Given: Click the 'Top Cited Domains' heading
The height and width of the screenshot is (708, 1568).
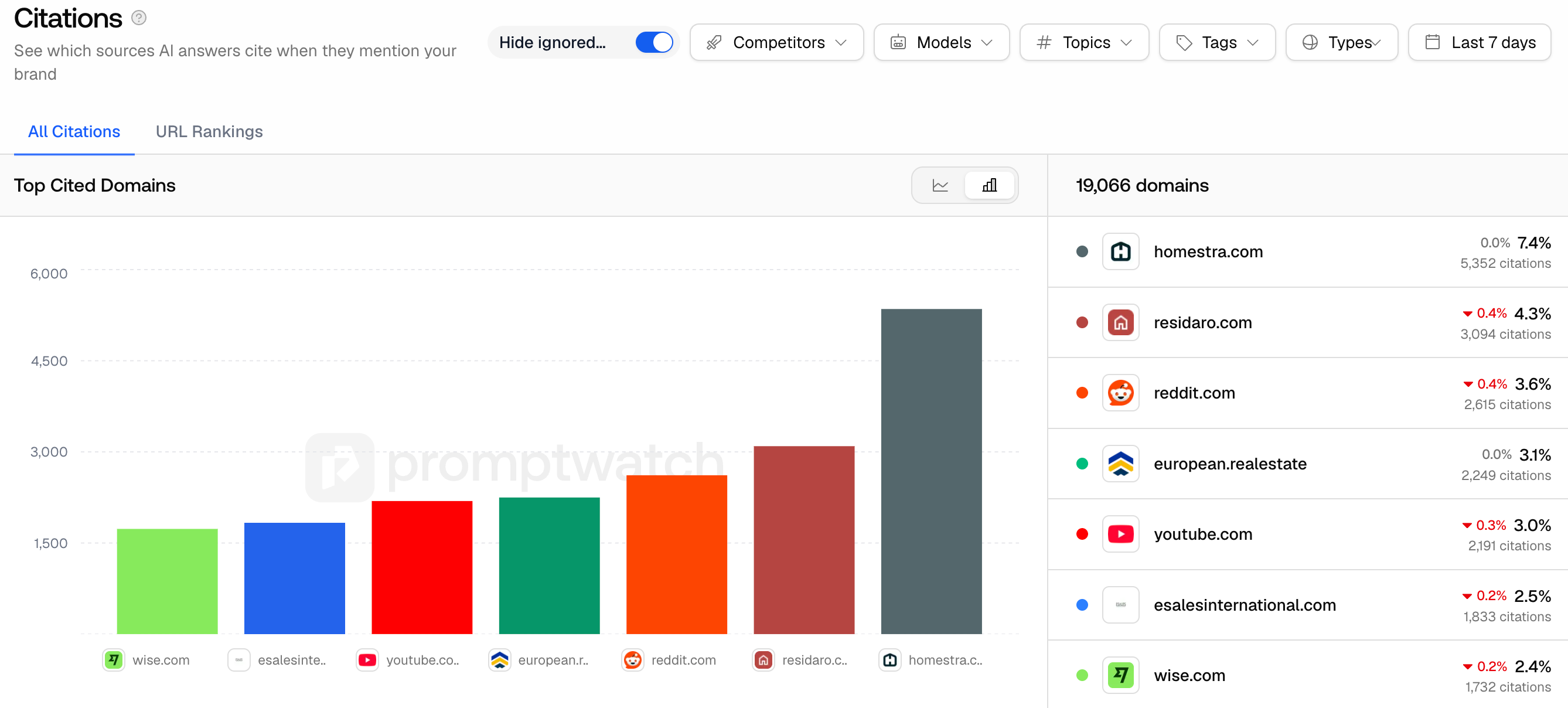Looking at the screenshot, I should tap(94, 185).
